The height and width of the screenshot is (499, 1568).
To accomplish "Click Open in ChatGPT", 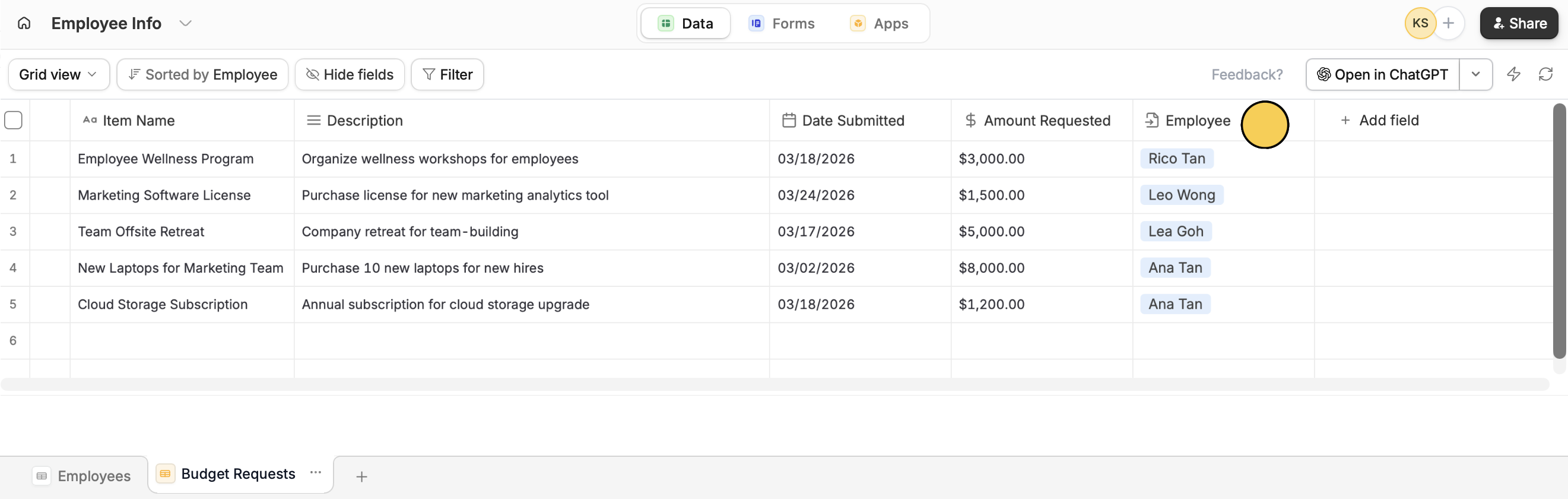I will [1382, 74].
